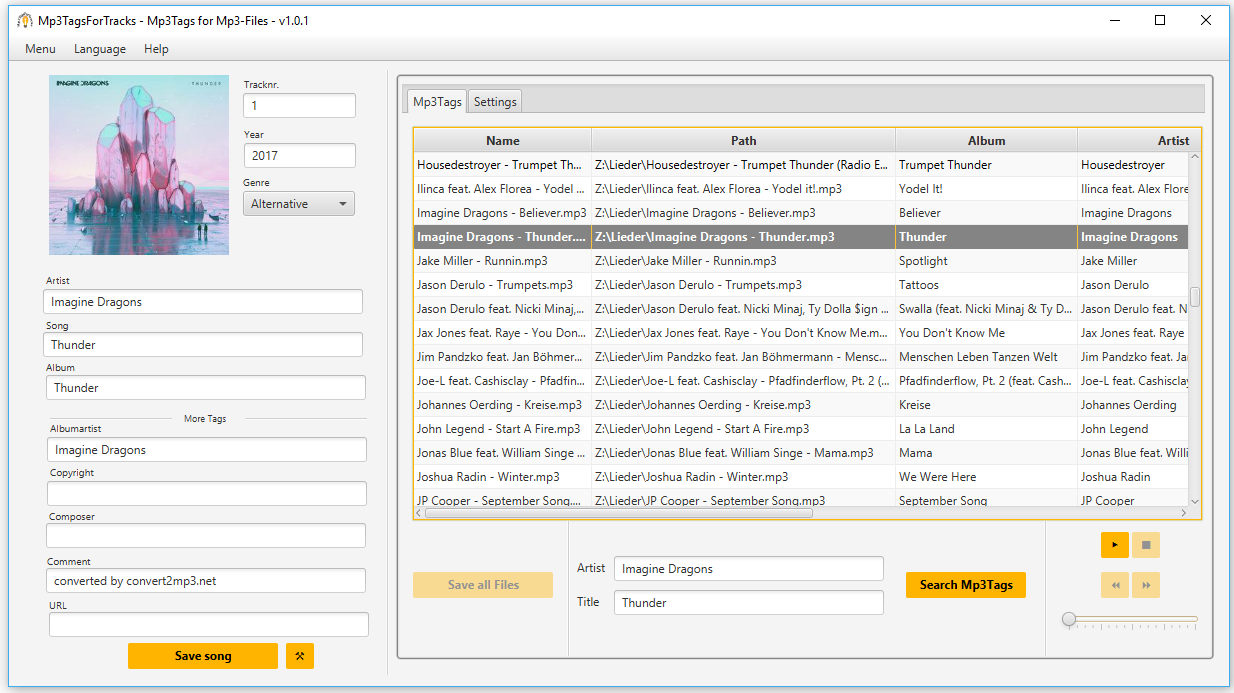Select row Imagine Dragons - Thunder.mp3
Viewport: 1234px width, 693px height.
click(801, 237)
